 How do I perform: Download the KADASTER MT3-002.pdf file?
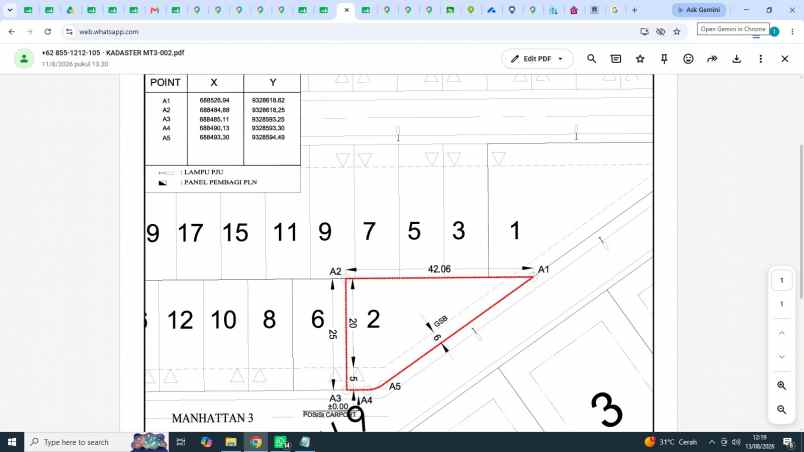tap(736, 59)
